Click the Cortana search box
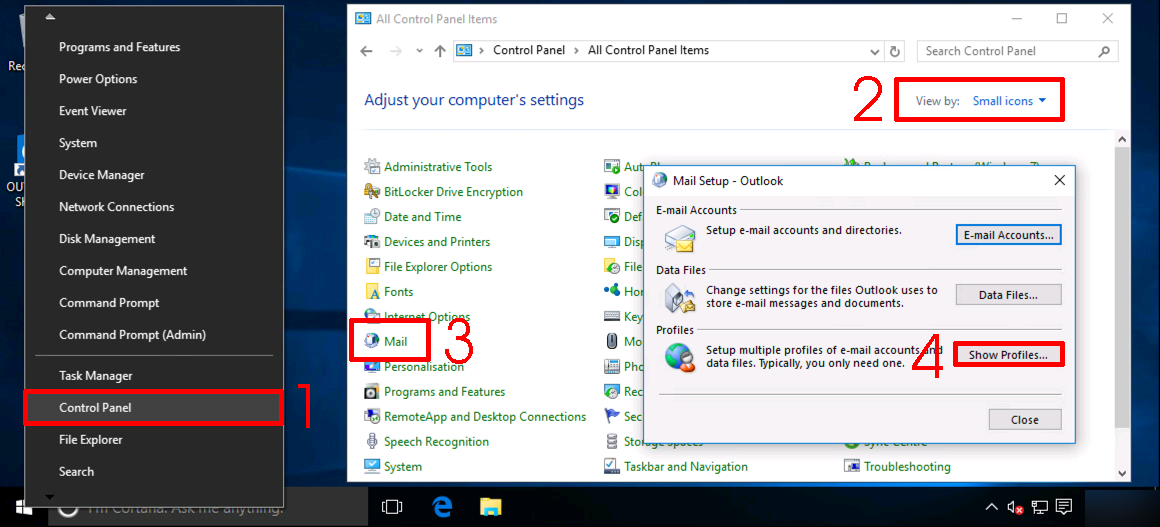The height and width of the screenshot is (527, 1160). tap(207, 508)
